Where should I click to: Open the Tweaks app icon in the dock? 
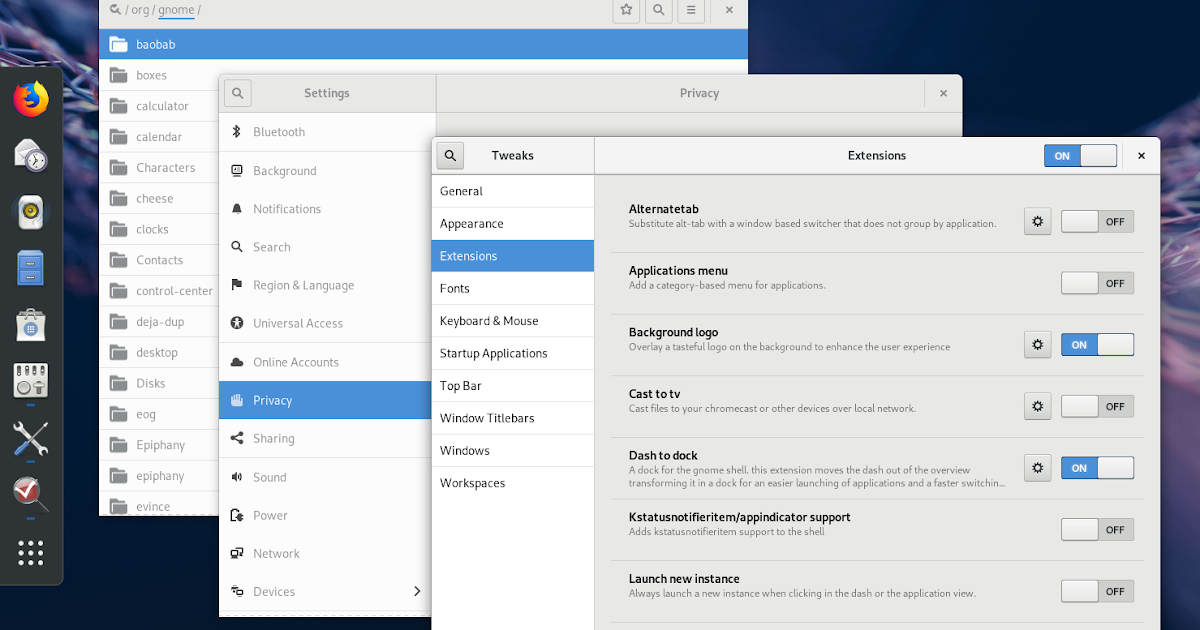[x=31, y=381]
